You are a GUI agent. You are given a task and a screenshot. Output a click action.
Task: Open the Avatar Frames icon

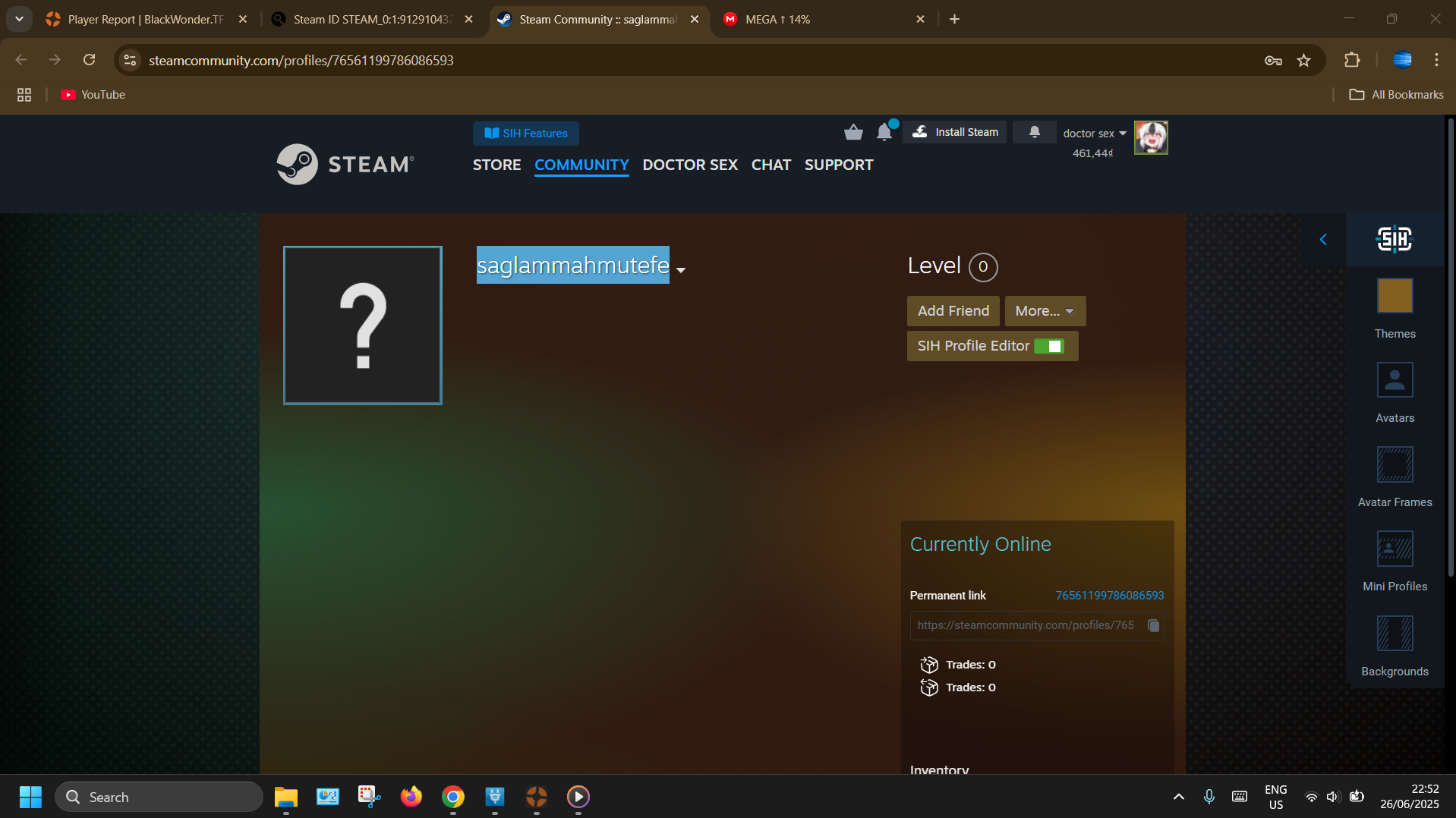1395,464
